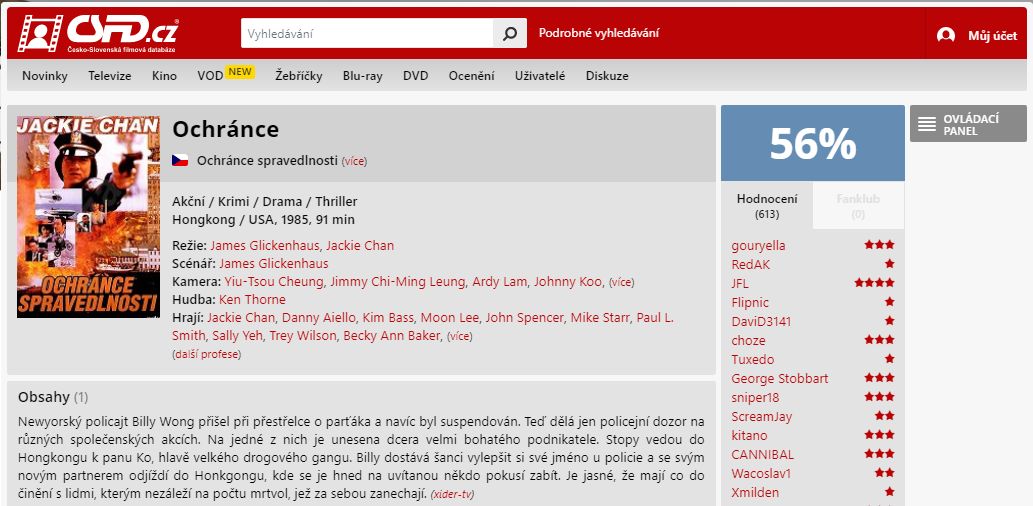Open the Kino menu item
Screen dimensions: 1033x506
164,76
